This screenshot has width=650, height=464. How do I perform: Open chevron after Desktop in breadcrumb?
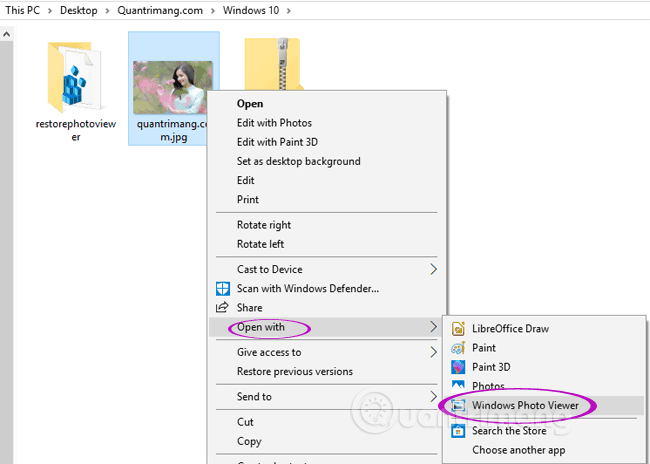pyautogui.click(x=107, y=11)
